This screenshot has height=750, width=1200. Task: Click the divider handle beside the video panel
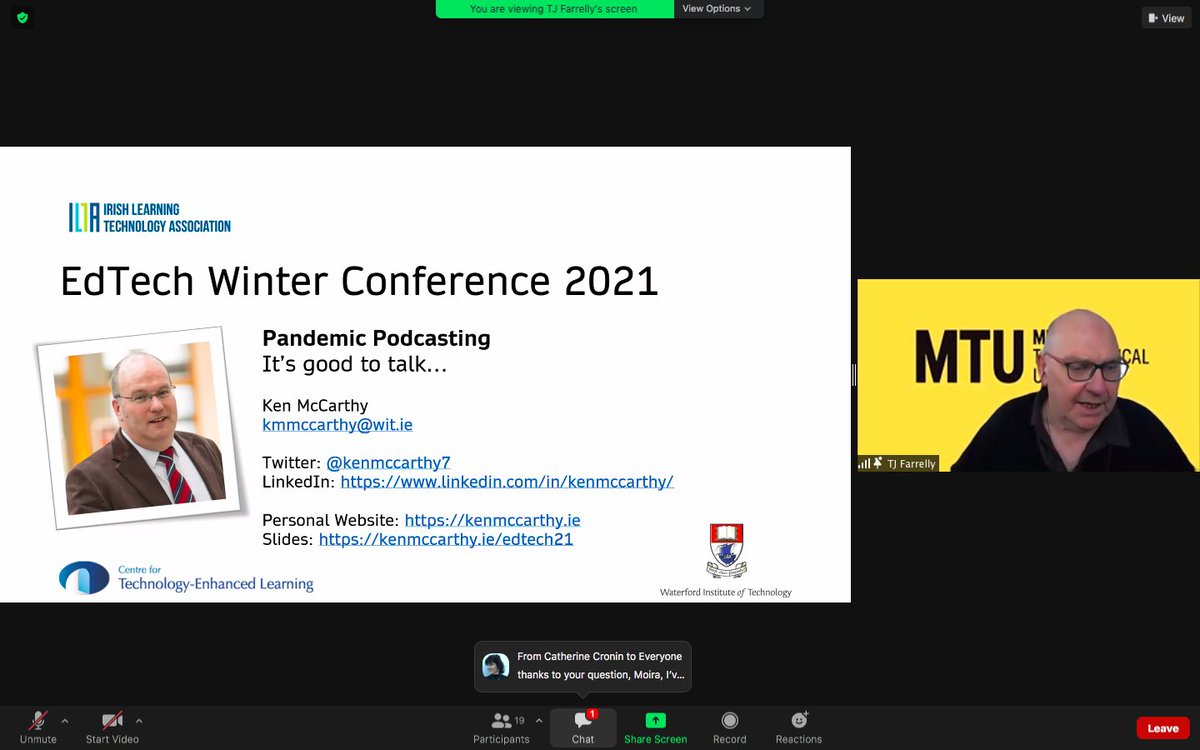(854, 375)
